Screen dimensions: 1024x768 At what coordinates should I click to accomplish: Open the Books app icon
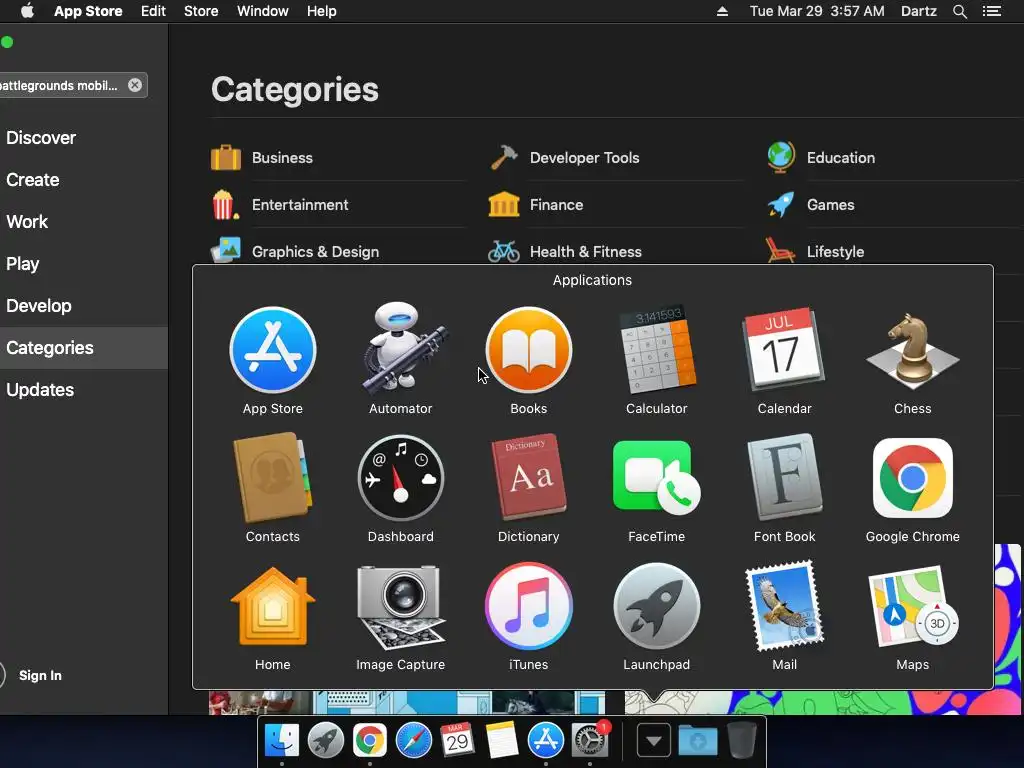point(528,350)
